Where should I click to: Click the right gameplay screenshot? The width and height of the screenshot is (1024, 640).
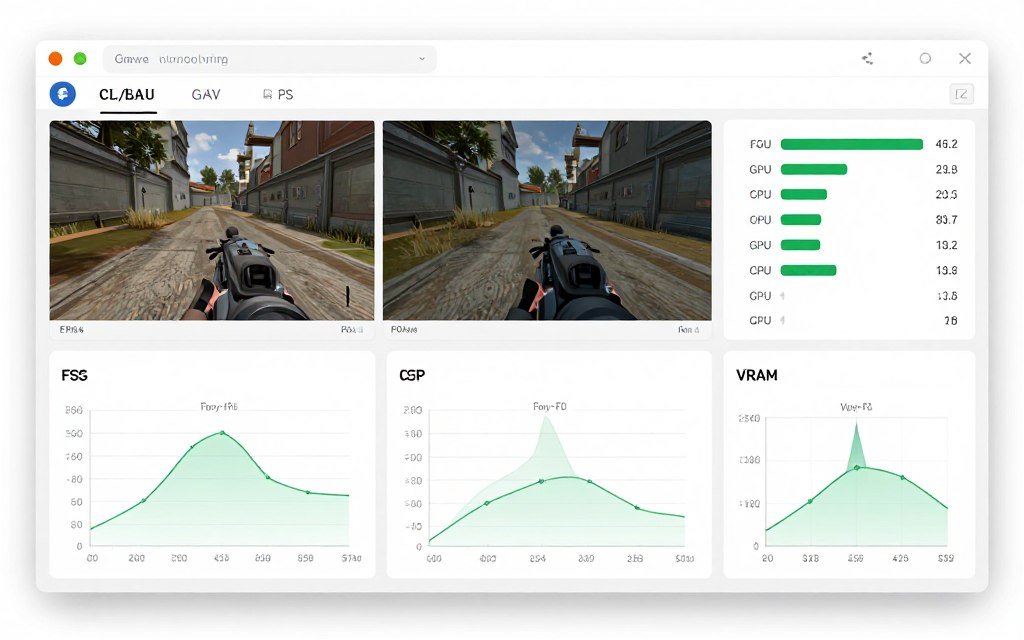(546, 220)
